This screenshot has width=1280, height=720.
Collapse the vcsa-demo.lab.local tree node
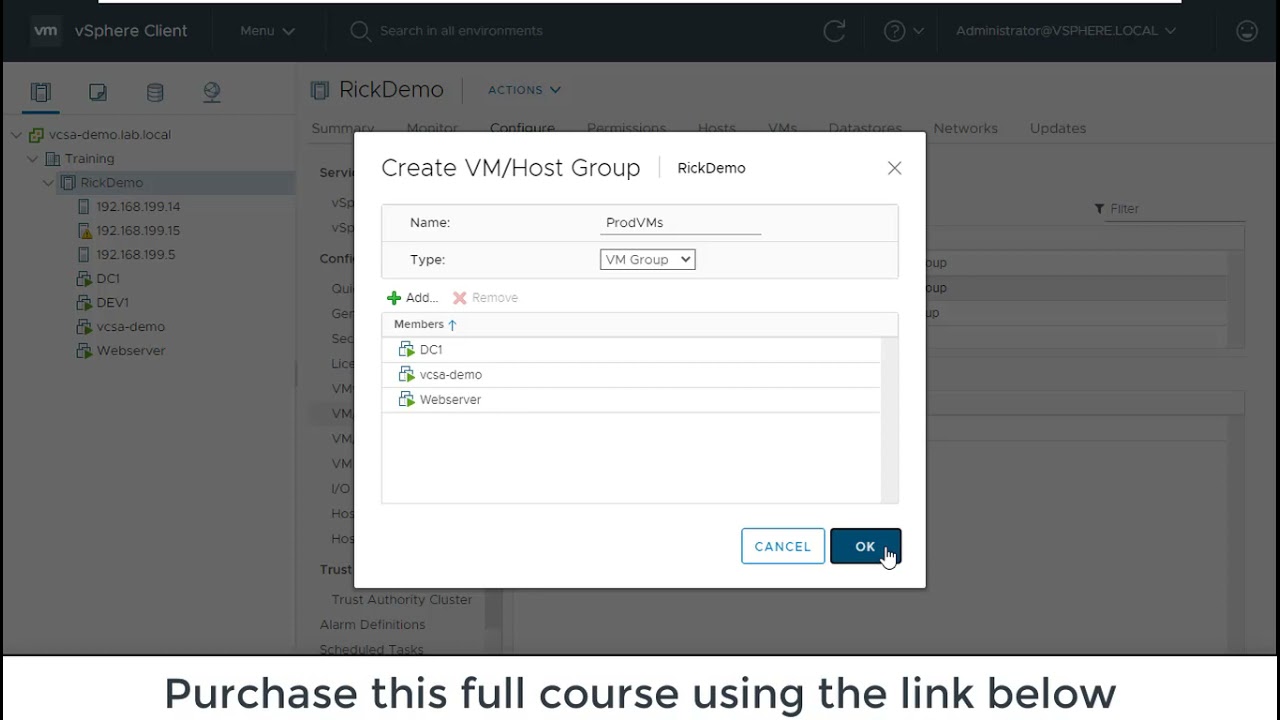point(17,134)
